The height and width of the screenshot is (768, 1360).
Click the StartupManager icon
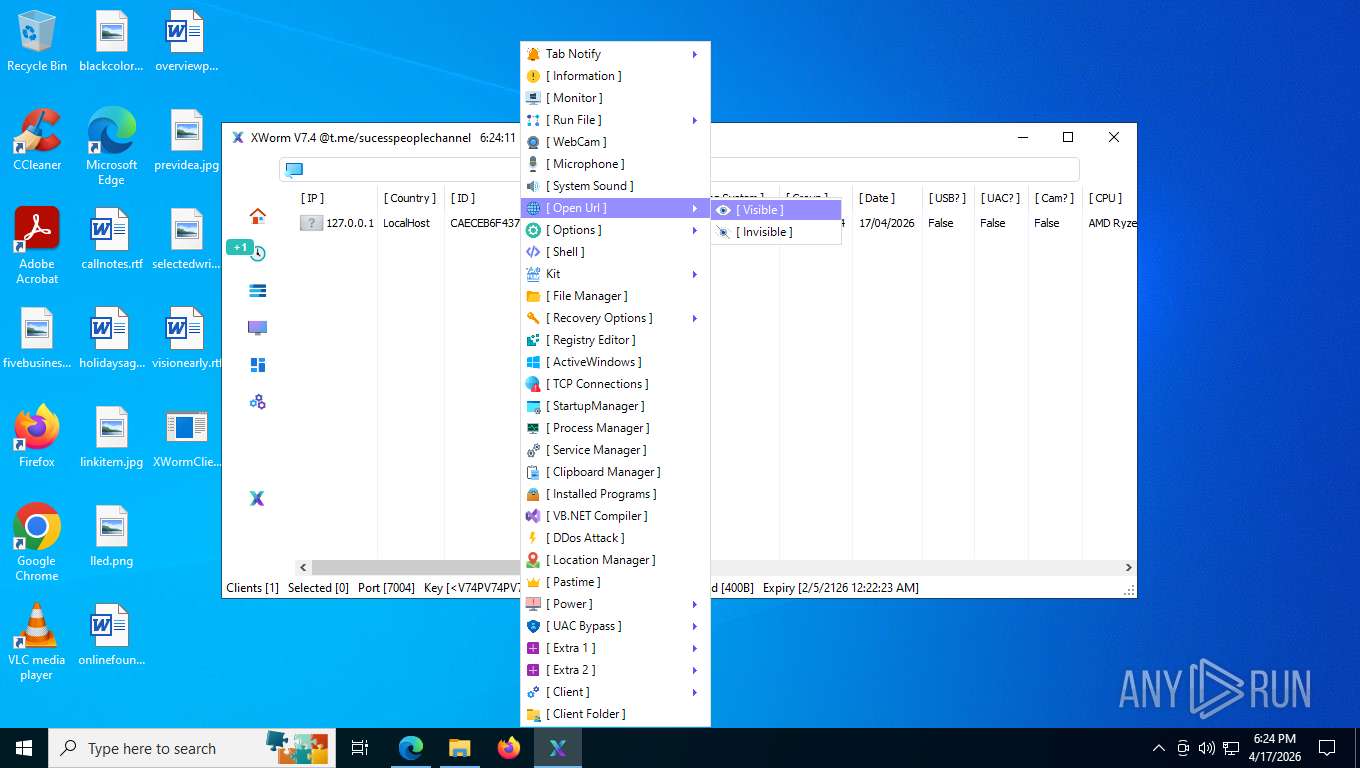click(533, 406)
